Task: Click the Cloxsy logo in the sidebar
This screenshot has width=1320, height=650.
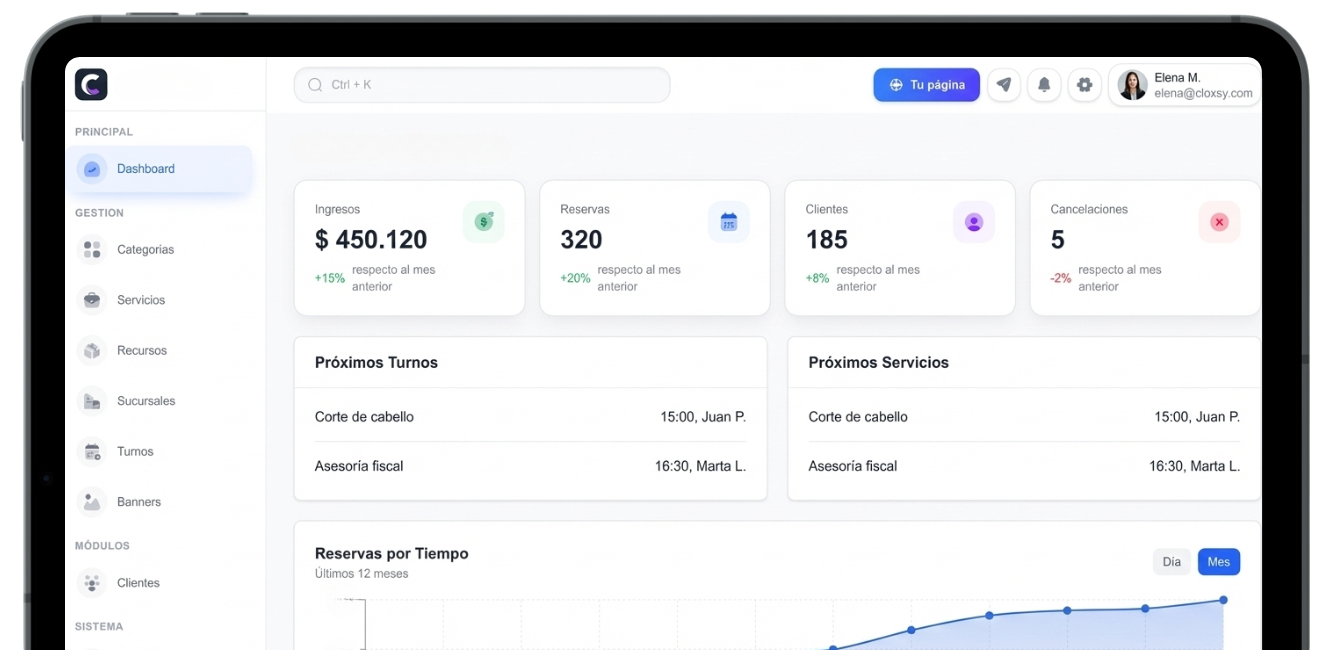Action: click(91, 85)
